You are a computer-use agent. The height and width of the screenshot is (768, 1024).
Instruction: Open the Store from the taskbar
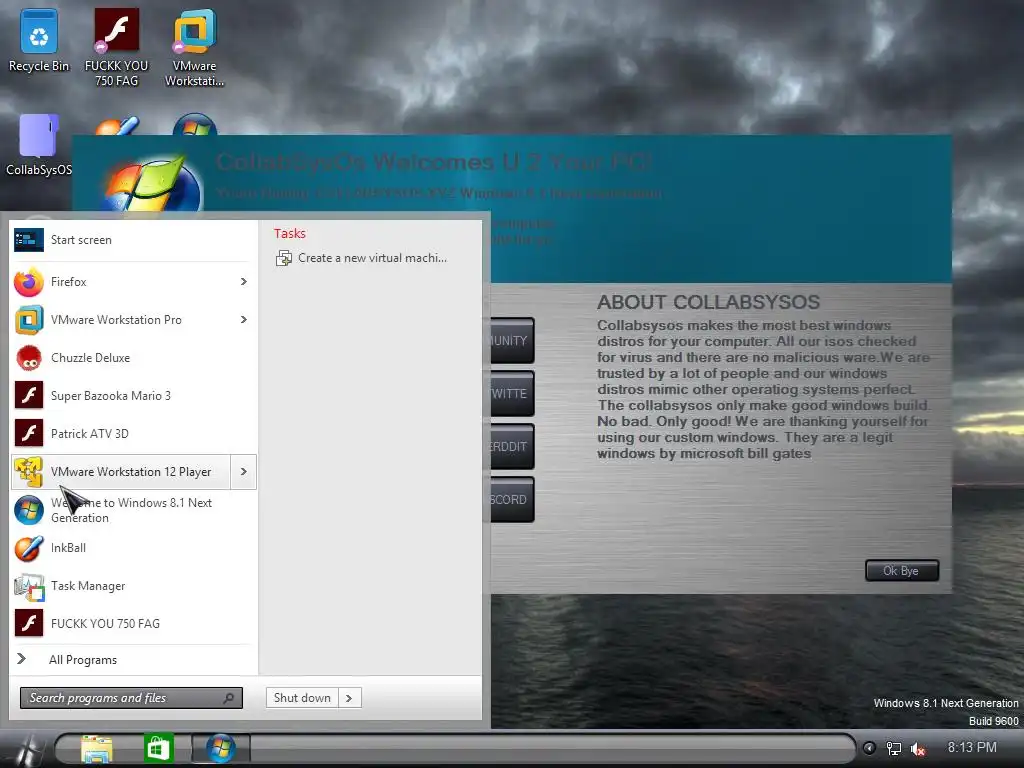click(159, 748)
